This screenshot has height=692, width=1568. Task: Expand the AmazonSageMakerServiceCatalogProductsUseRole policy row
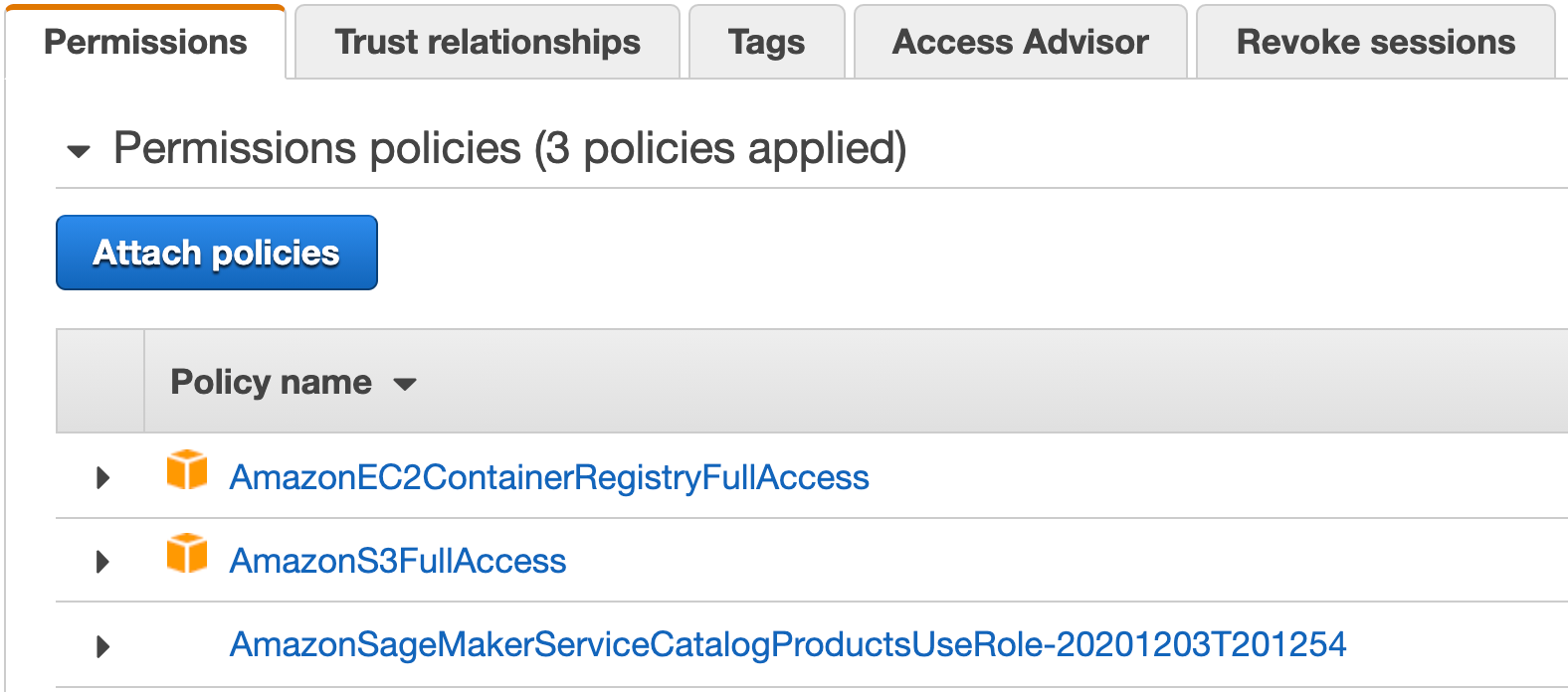(102, 647)
